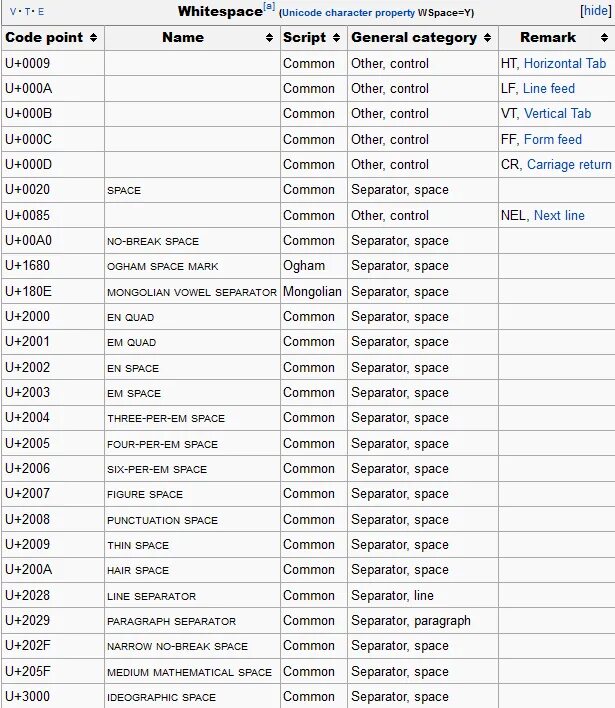Select the U+200A code point cell

click(53, 570)
